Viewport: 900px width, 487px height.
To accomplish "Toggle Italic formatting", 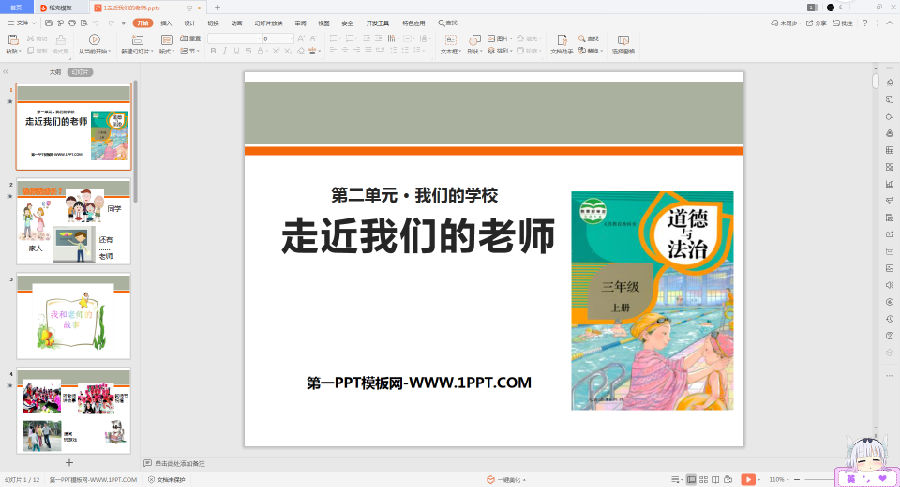I will coord(224,51).
